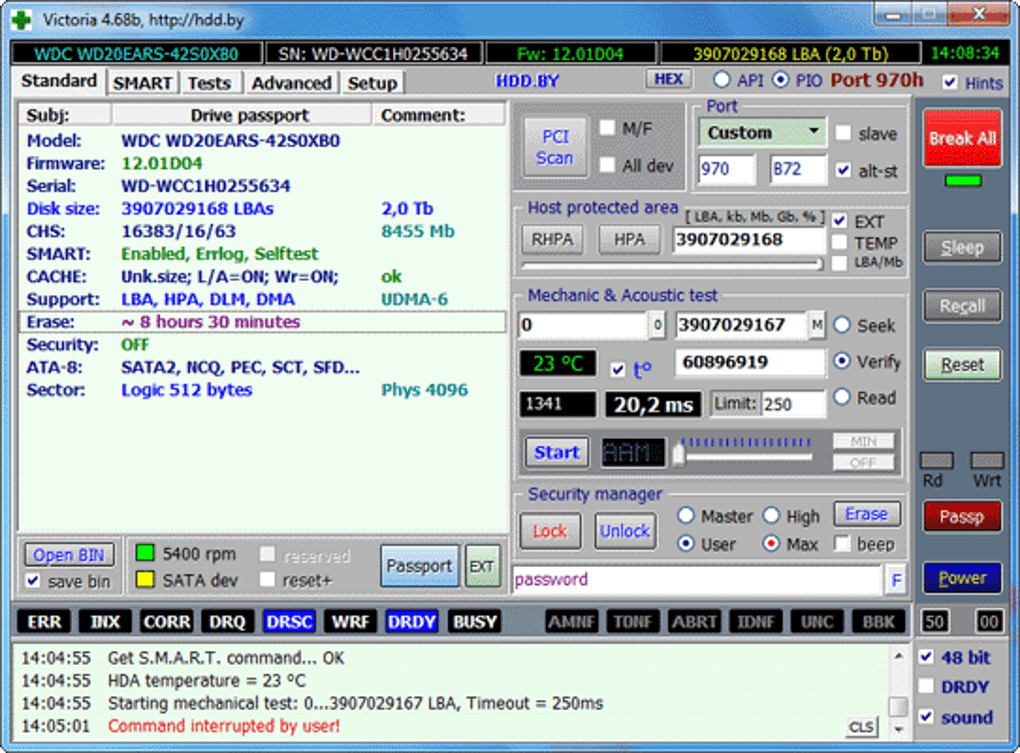This screenshot has width=1020, height=753.
Task: Click the DRDY status indicator
Action: click(x=411, y=622)
